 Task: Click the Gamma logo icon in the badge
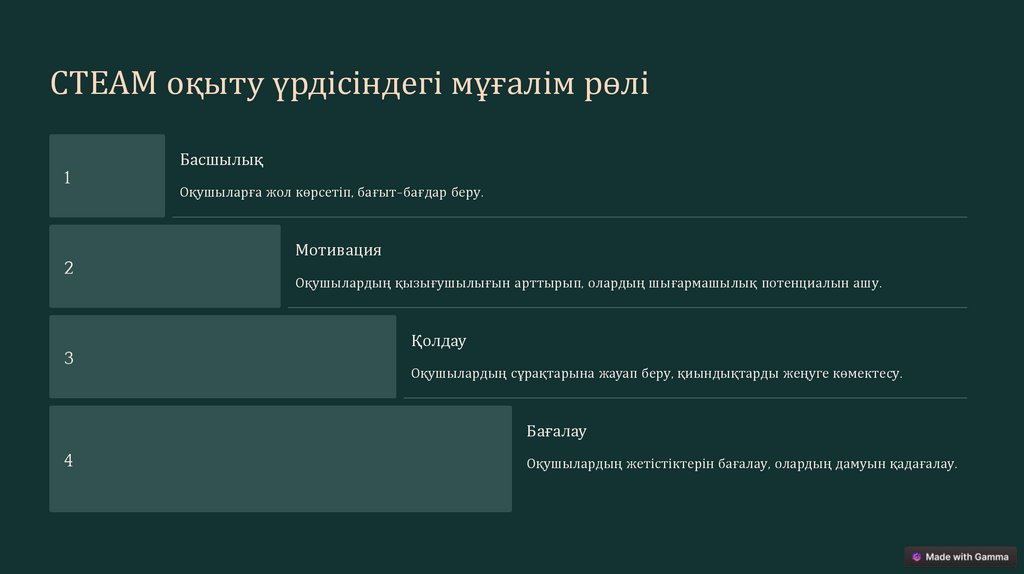[x=916, y=557]
